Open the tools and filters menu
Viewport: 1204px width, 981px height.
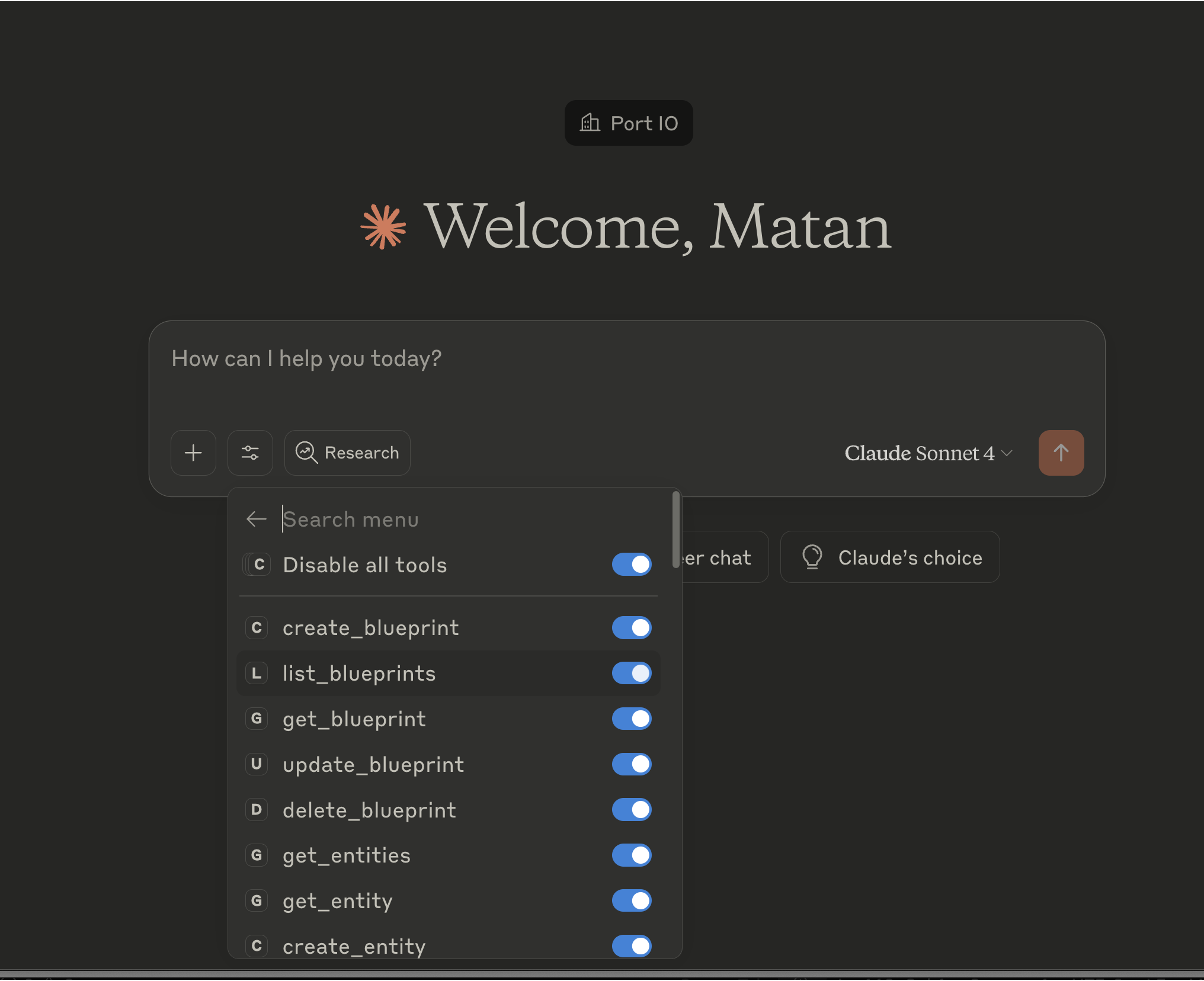250,453
